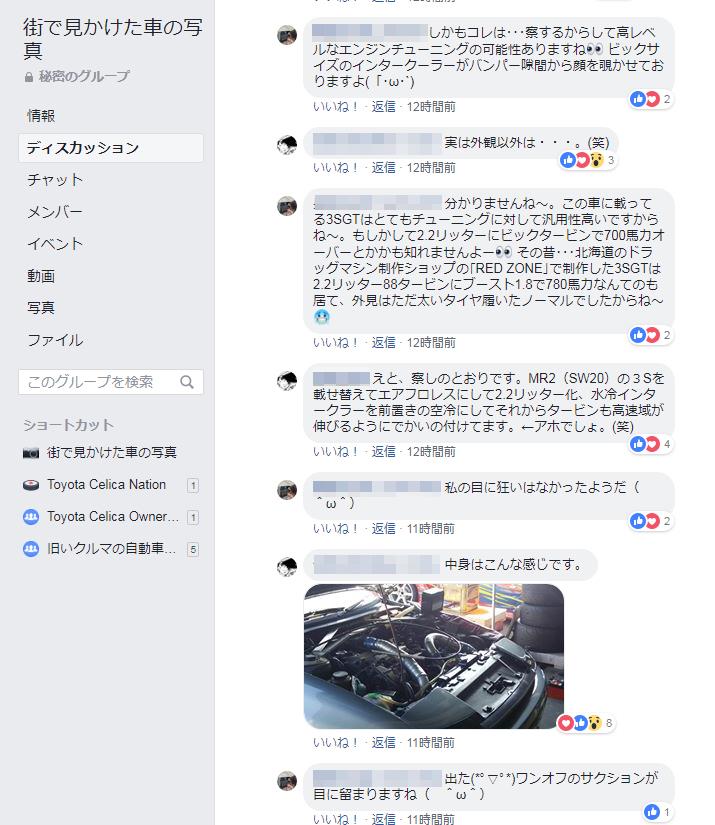Open the 写真 section
Image resolution: width=715 pixels, height=825 pixels.
41,308
